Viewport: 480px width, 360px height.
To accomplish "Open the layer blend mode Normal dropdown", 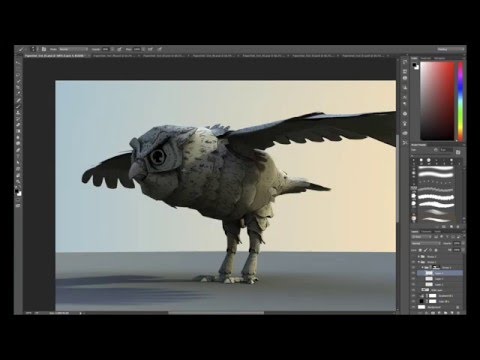I will point(426,243).
